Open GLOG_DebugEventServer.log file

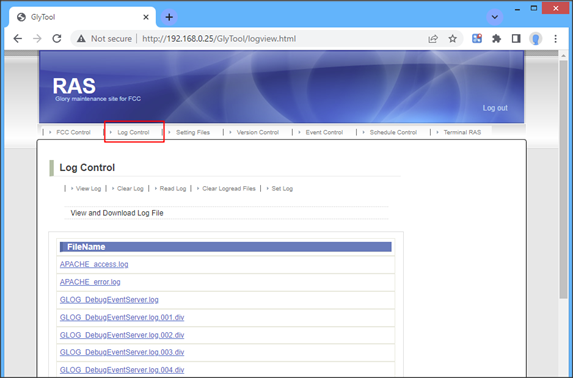(x=109, y=300)
